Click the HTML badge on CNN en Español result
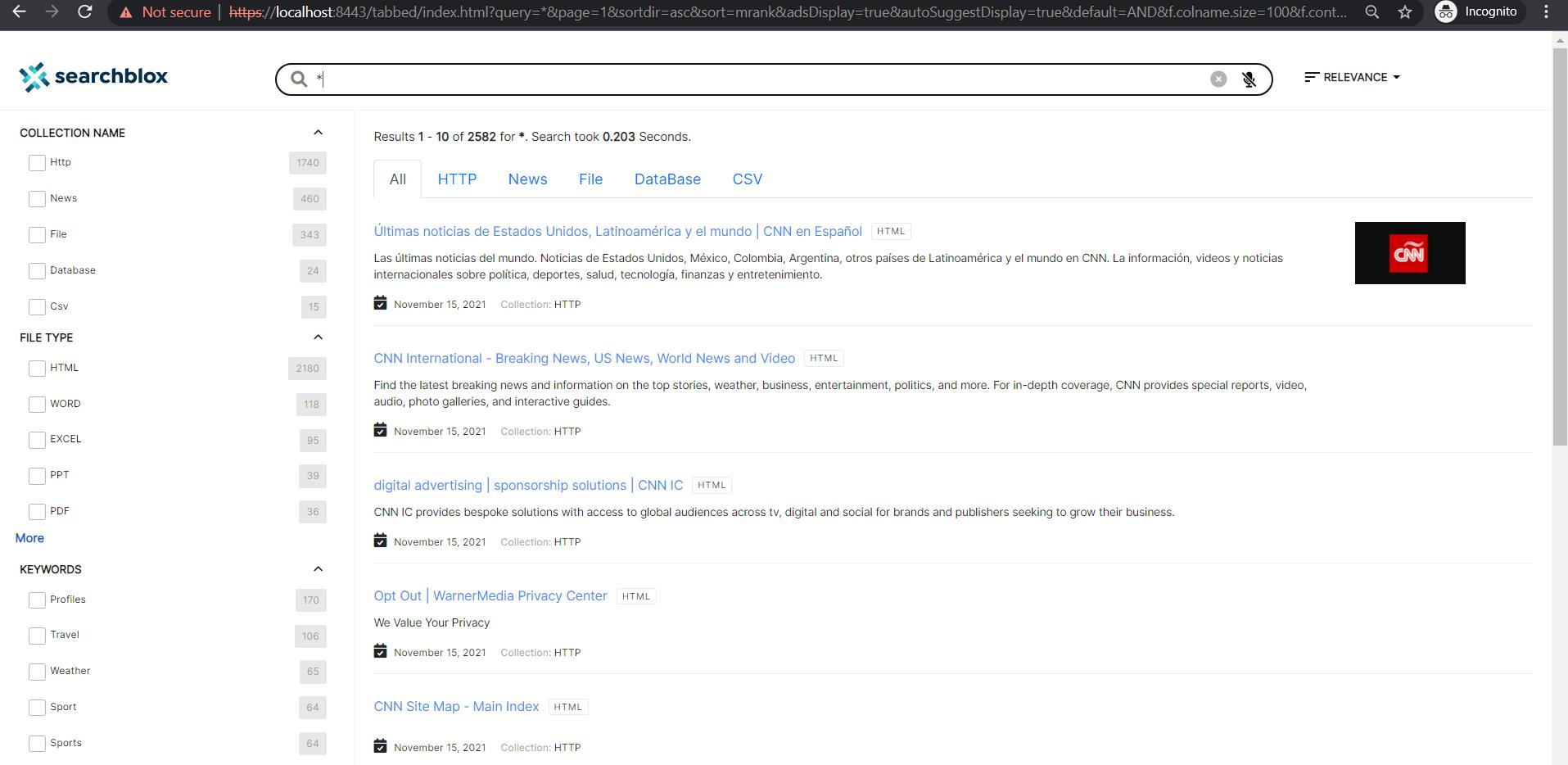 891,232
